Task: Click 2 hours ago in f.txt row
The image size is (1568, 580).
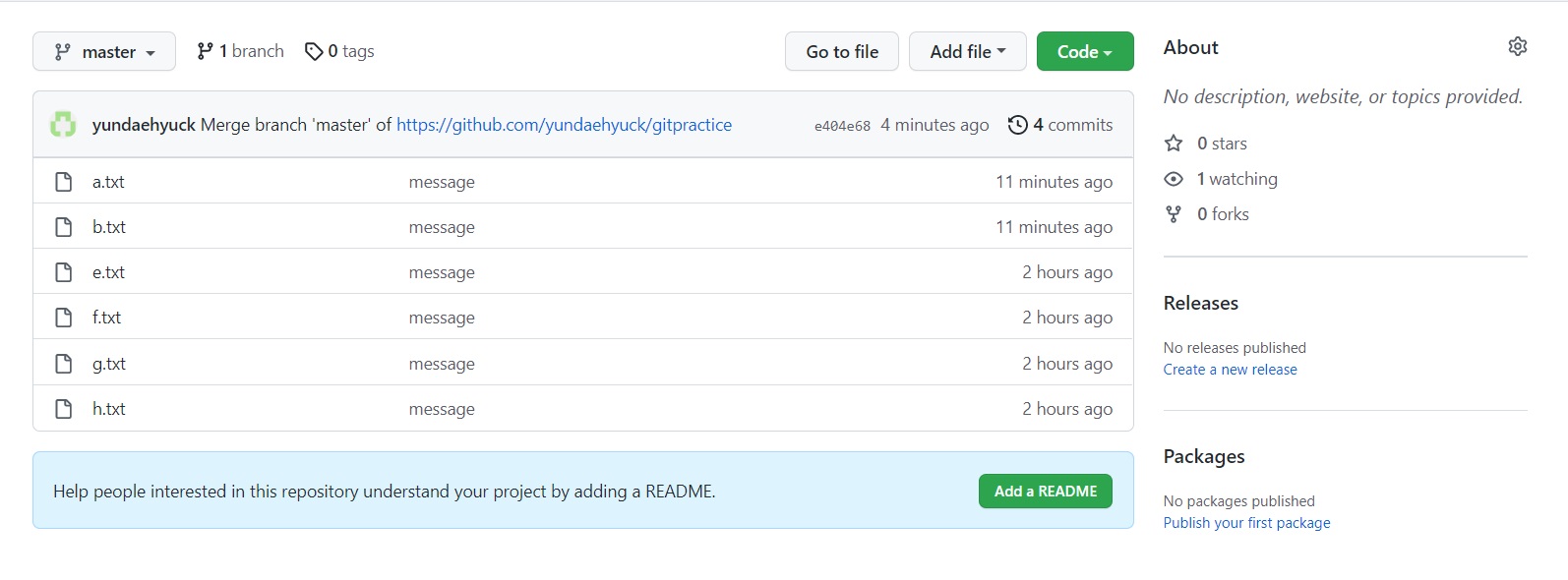Action: 1067,318
